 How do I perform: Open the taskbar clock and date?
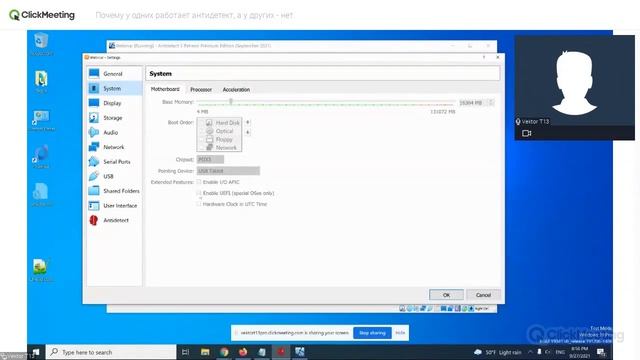pos(580,352)
